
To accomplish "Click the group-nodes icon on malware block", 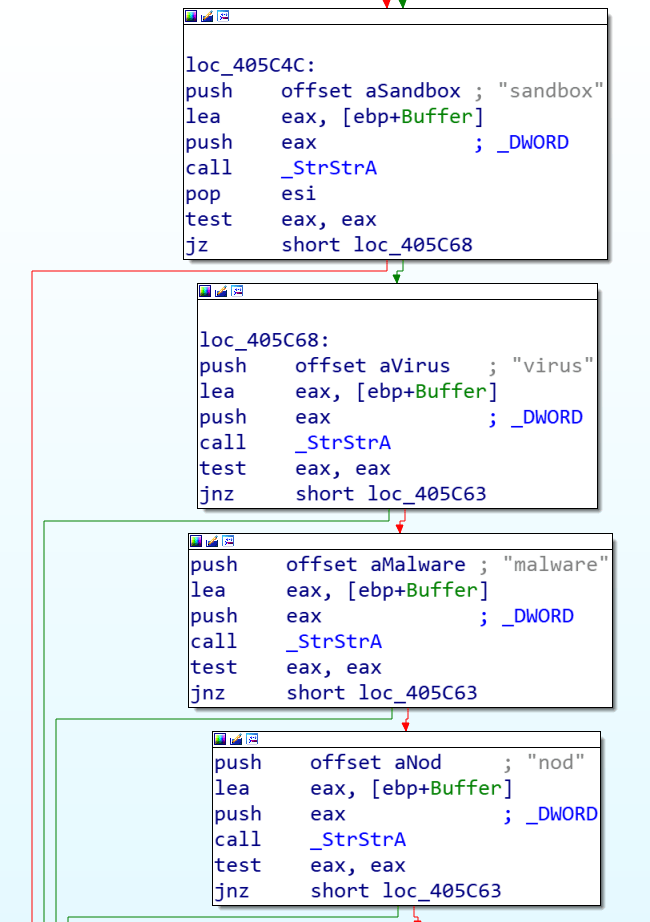I will [228, 540].
